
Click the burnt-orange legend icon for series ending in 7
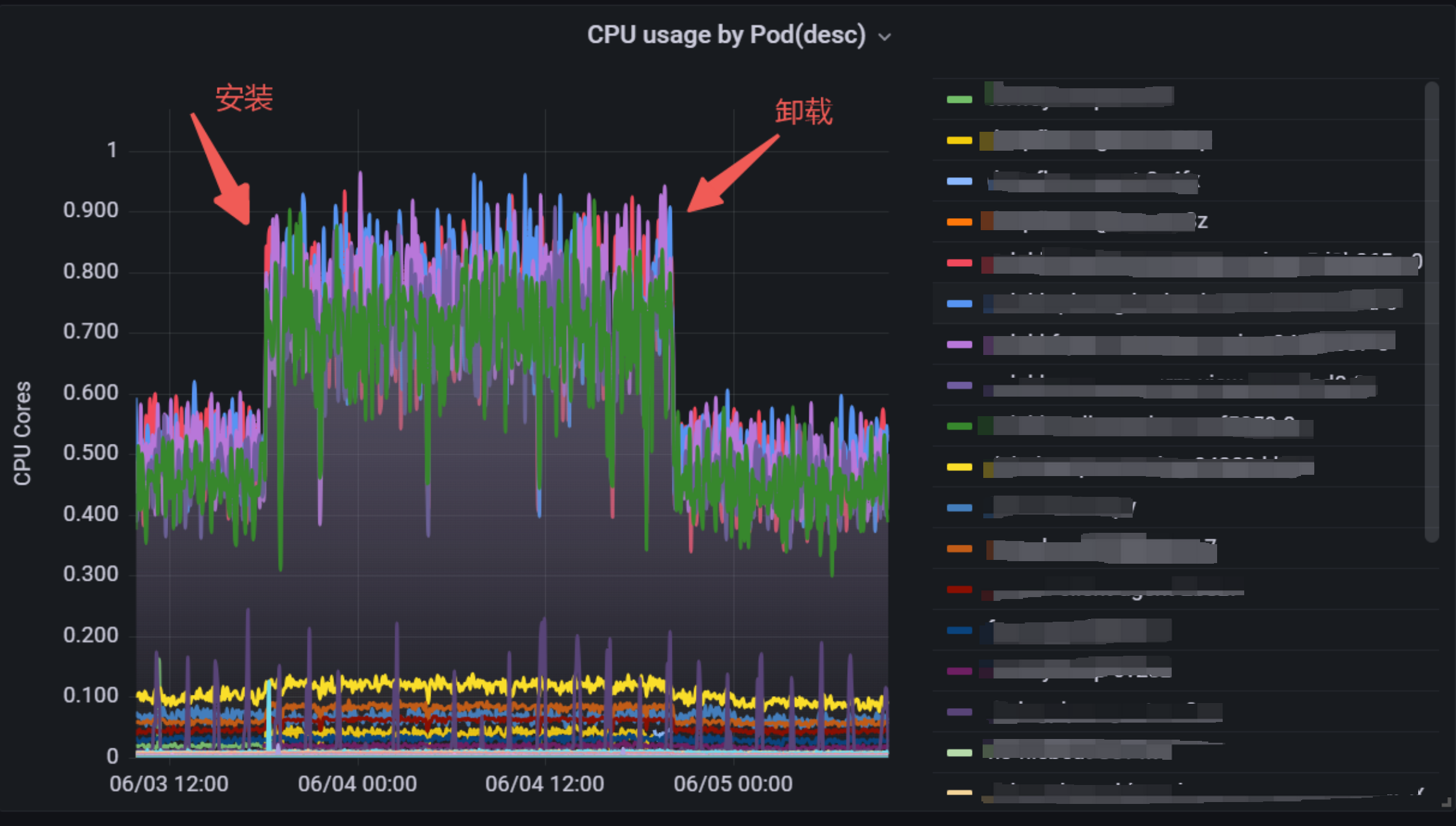(x=959, y=549)
